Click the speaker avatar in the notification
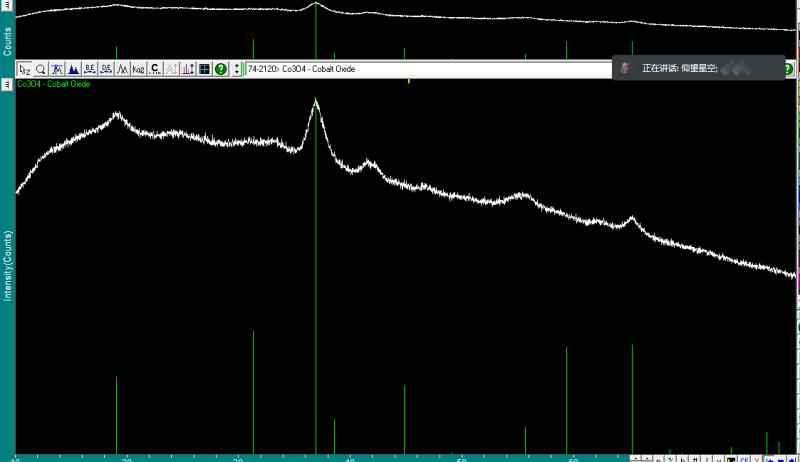 tap(625, 68)
